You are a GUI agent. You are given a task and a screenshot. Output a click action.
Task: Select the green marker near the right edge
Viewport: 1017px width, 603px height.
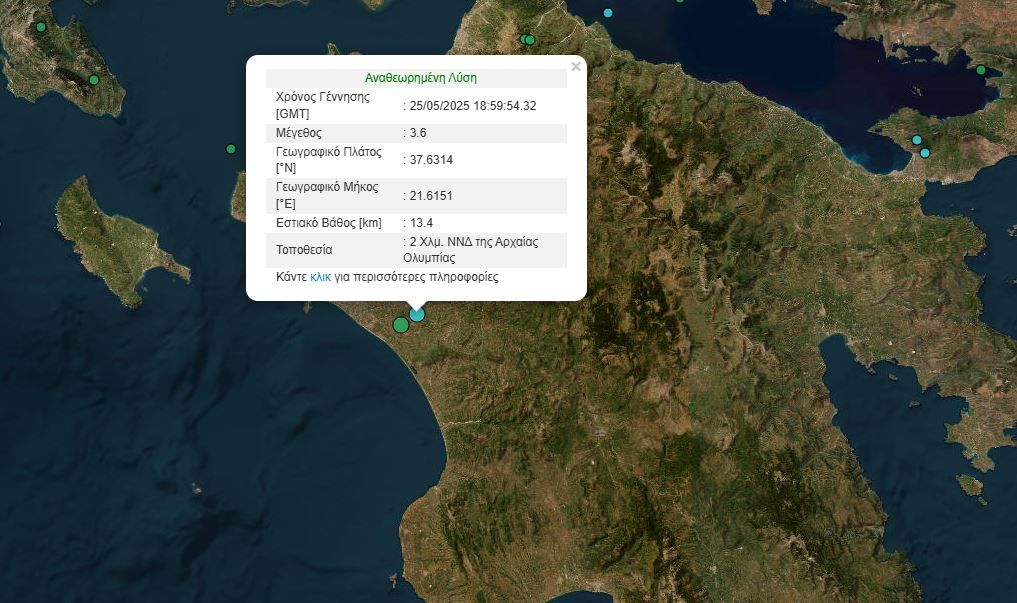pyautogui.click(x=981, y=70)
